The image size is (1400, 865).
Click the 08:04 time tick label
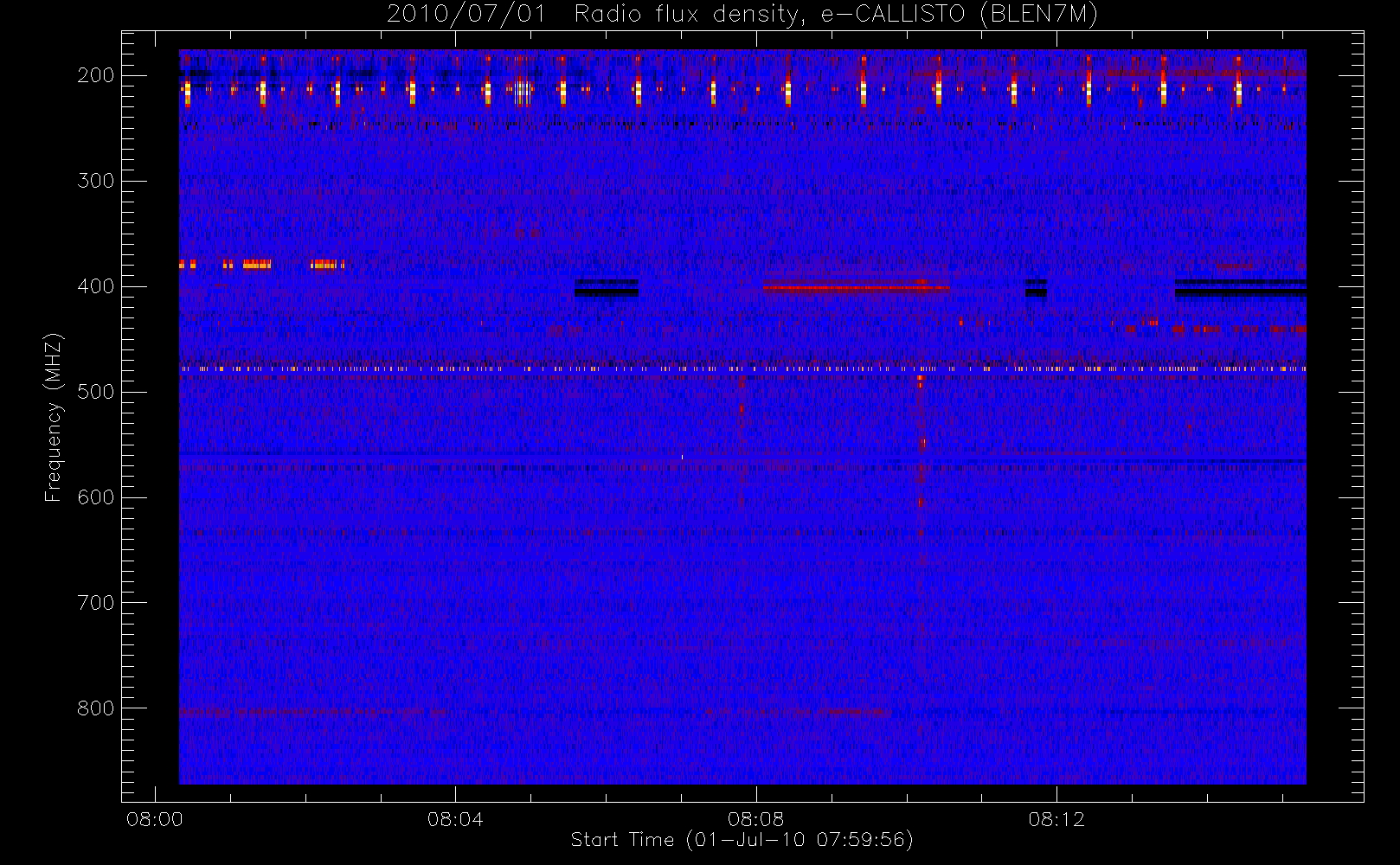[455, 819]
